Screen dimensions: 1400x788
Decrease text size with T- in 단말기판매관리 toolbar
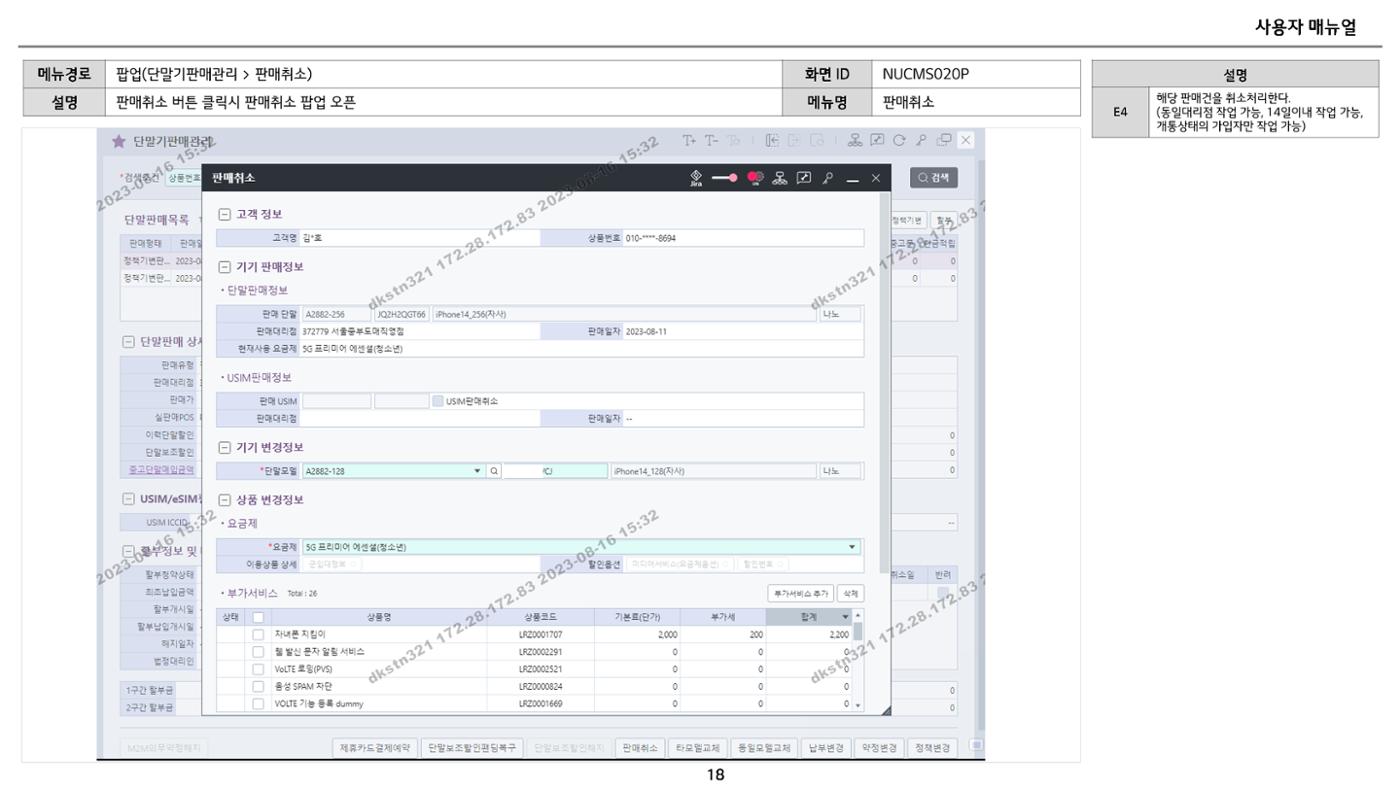[712, 140]
